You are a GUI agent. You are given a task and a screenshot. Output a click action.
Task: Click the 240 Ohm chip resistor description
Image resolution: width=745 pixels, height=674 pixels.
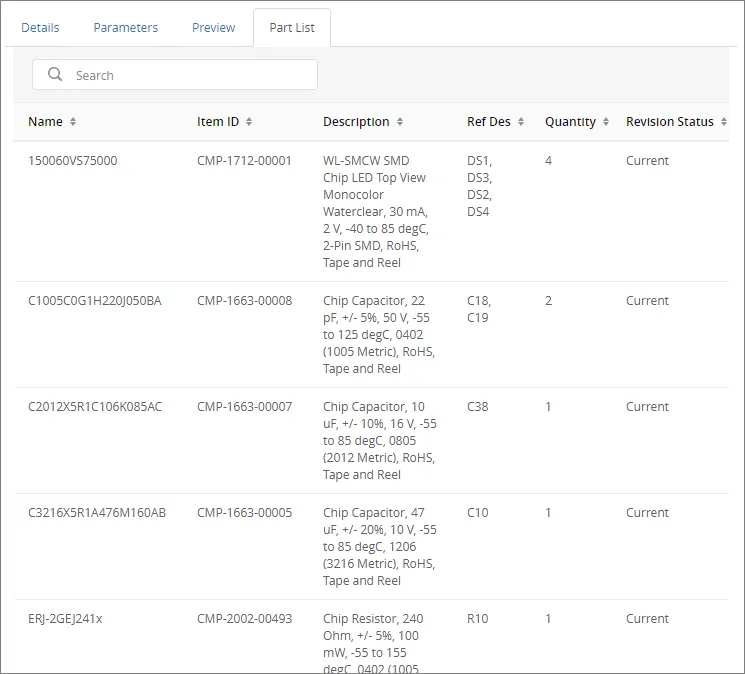pos(373,644)
